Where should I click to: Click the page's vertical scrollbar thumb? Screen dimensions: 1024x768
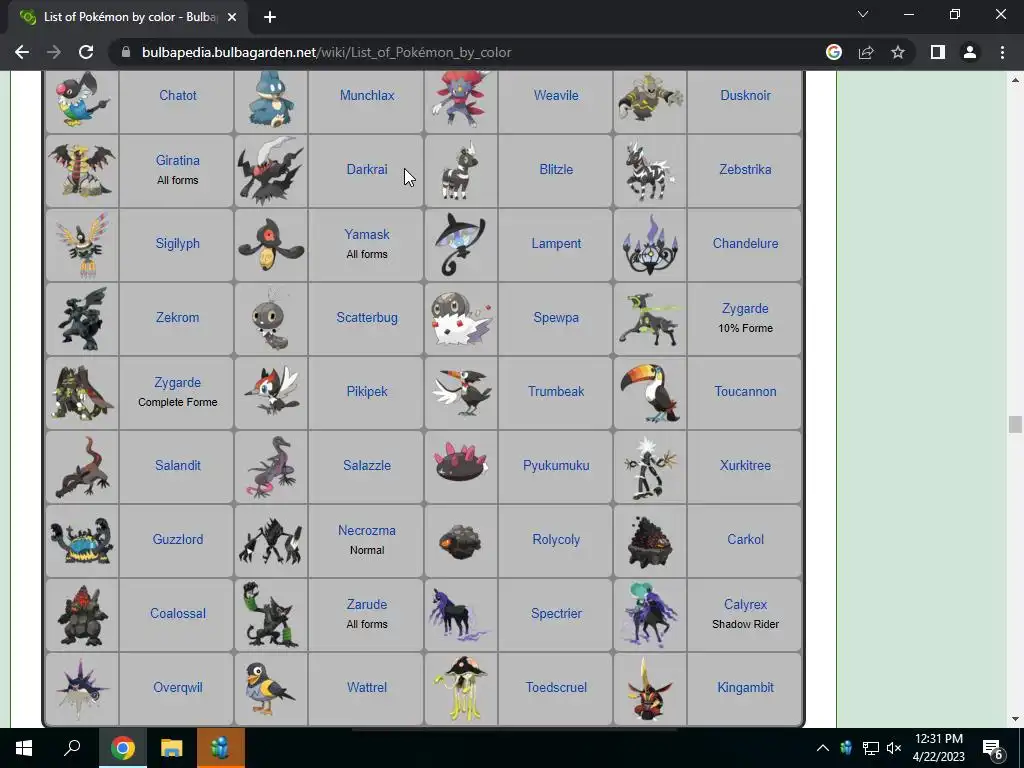click(x=1014, y=424)
